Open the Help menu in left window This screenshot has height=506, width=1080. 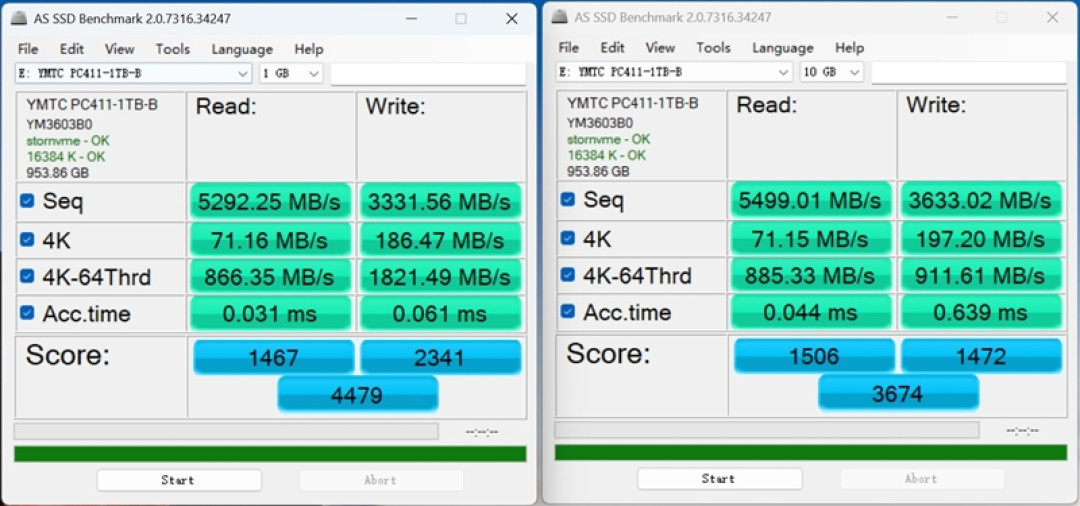pos(309,49)
